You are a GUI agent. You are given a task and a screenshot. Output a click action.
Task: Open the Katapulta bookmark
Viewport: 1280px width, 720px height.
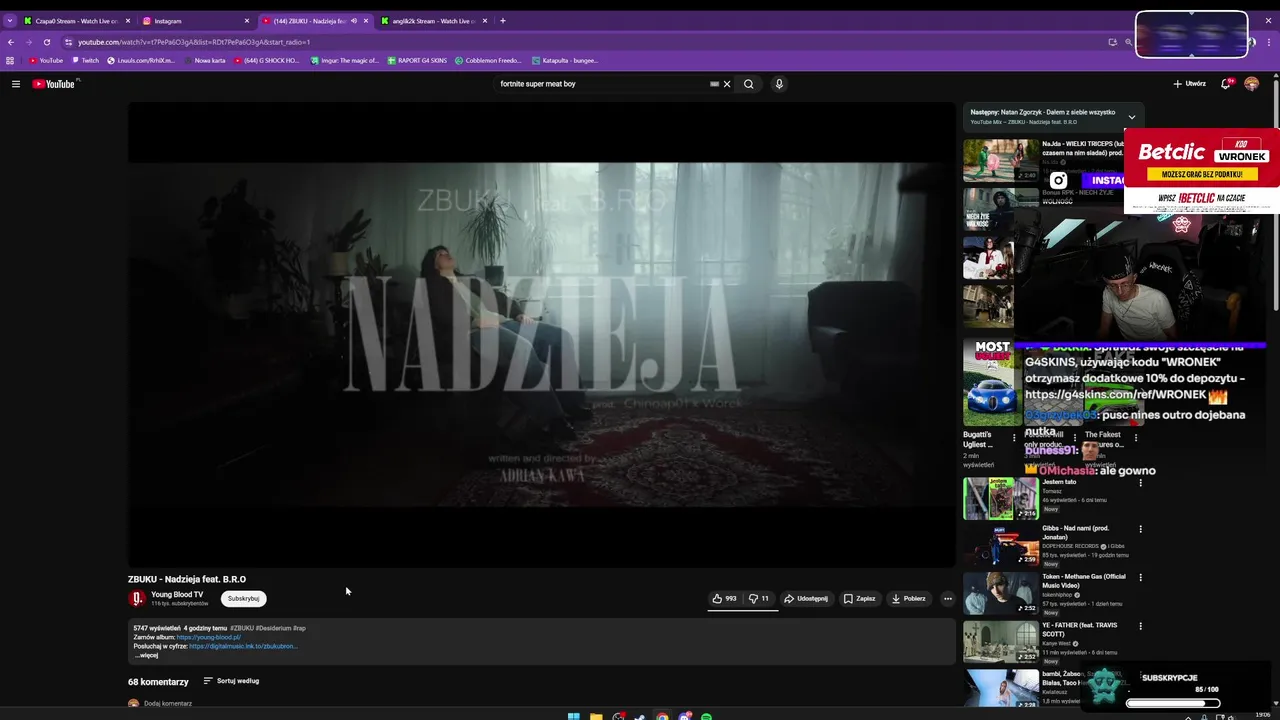pos(565,60)
